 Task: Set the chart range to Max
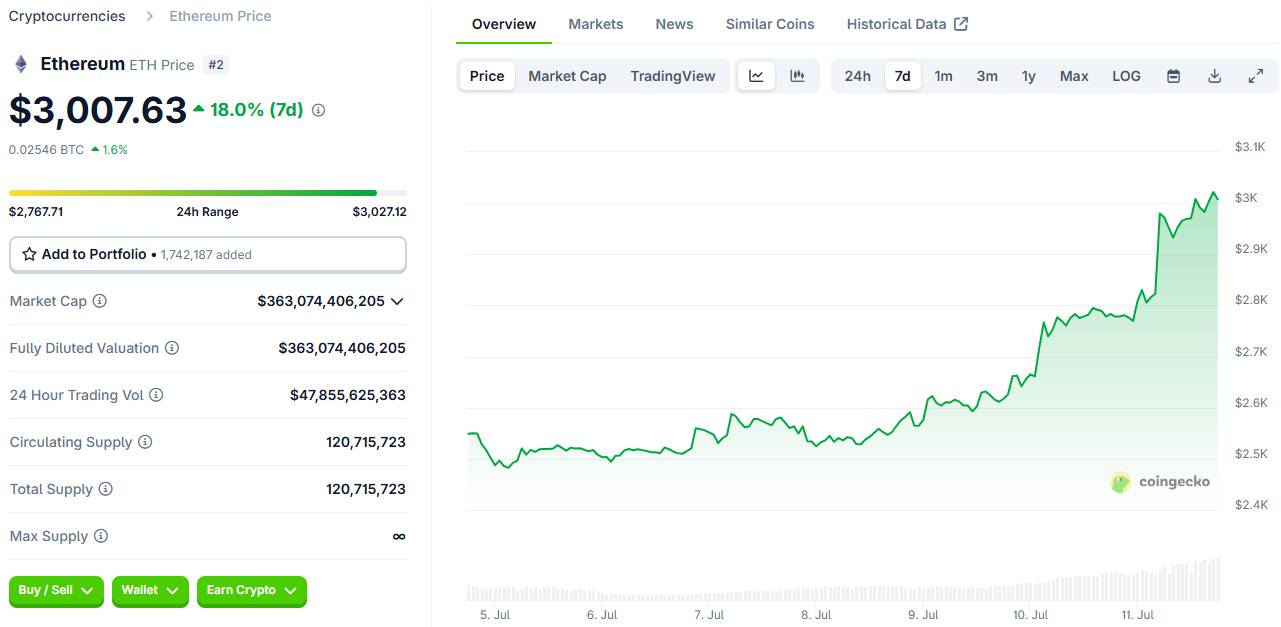1074,76
